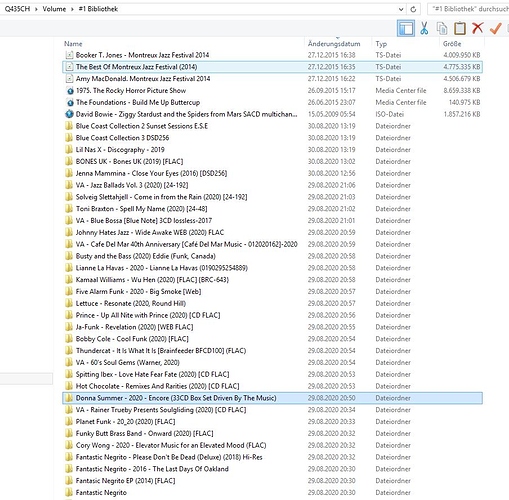Viewport: 509px width, 500px height.
Task: Click the Cafe Del Mar 40th Anniversary folder icon
Action: pos(69,244)
